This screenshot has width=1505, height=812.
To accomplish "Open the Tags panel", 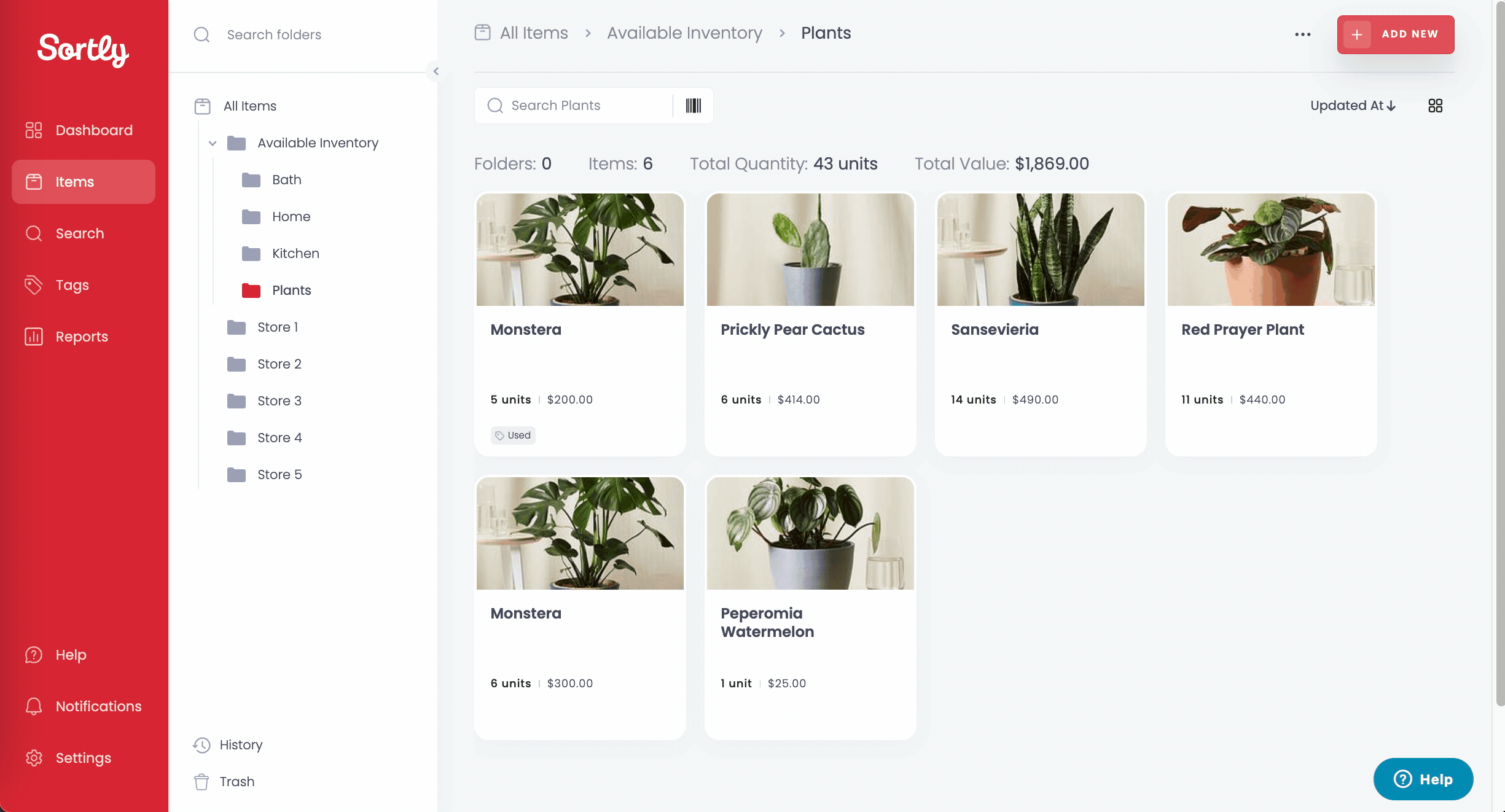I will (x=72, y=284).
